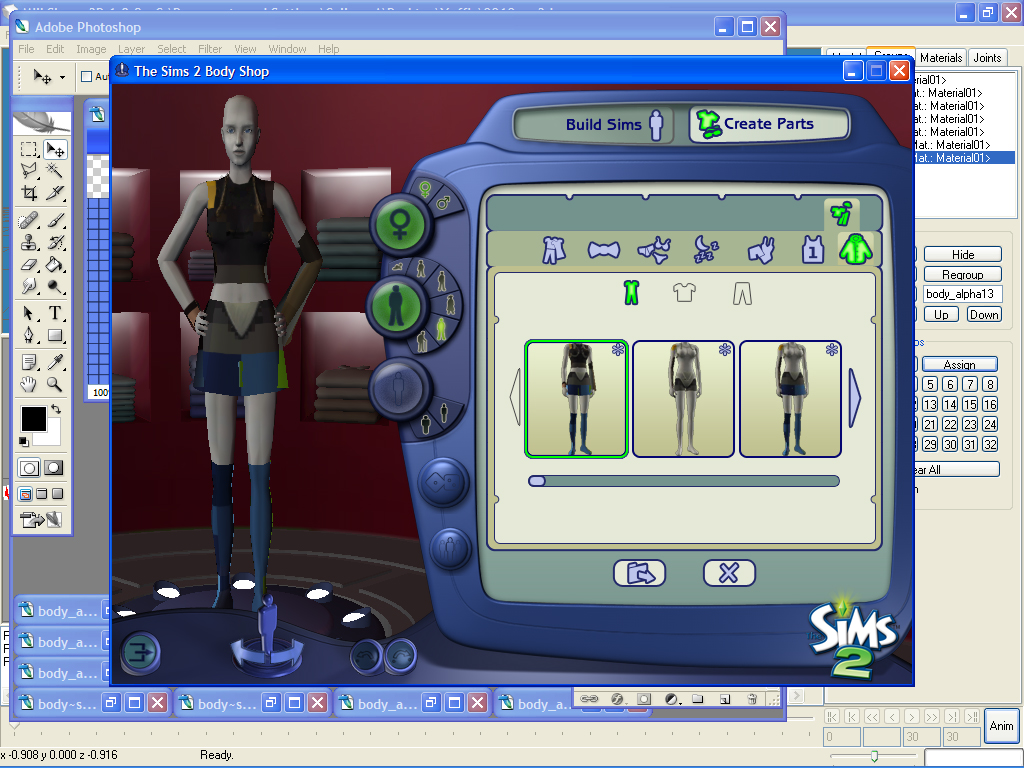Screen dimensions: 1024x768
Task: Open the sleepwear moon category
Action: click(708, 249)
